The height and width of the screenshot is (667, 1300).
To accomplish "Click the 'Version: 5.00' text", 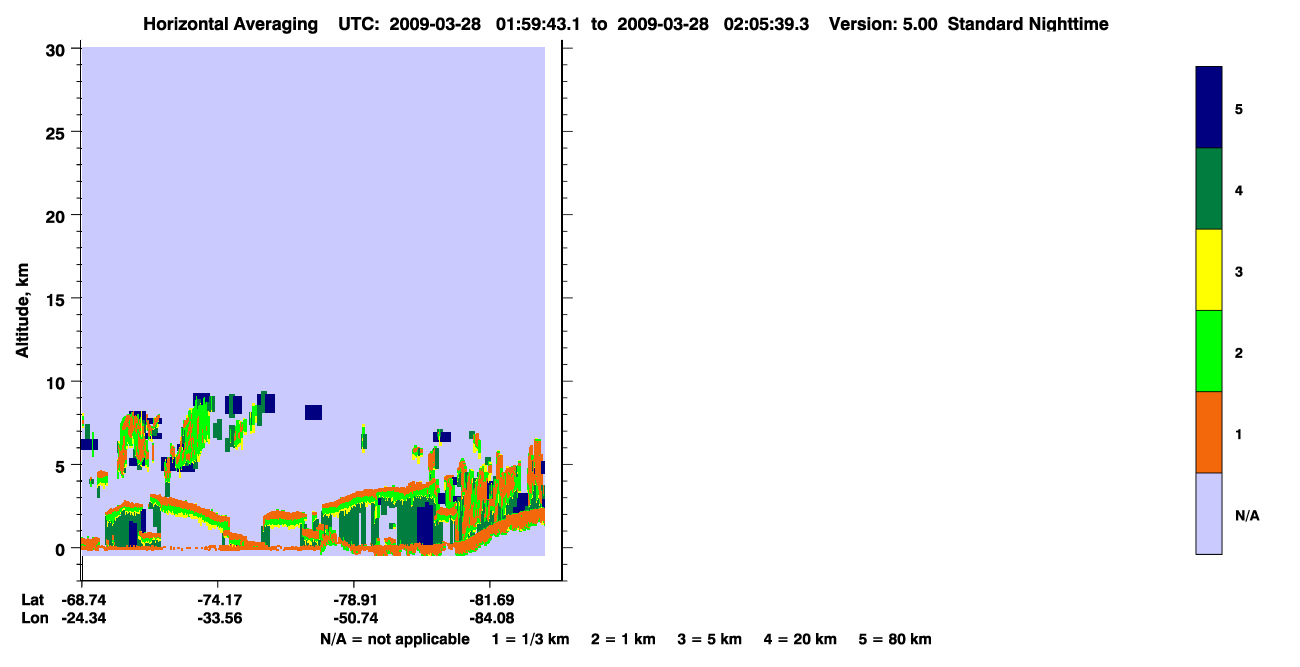I will coord(883,24).
